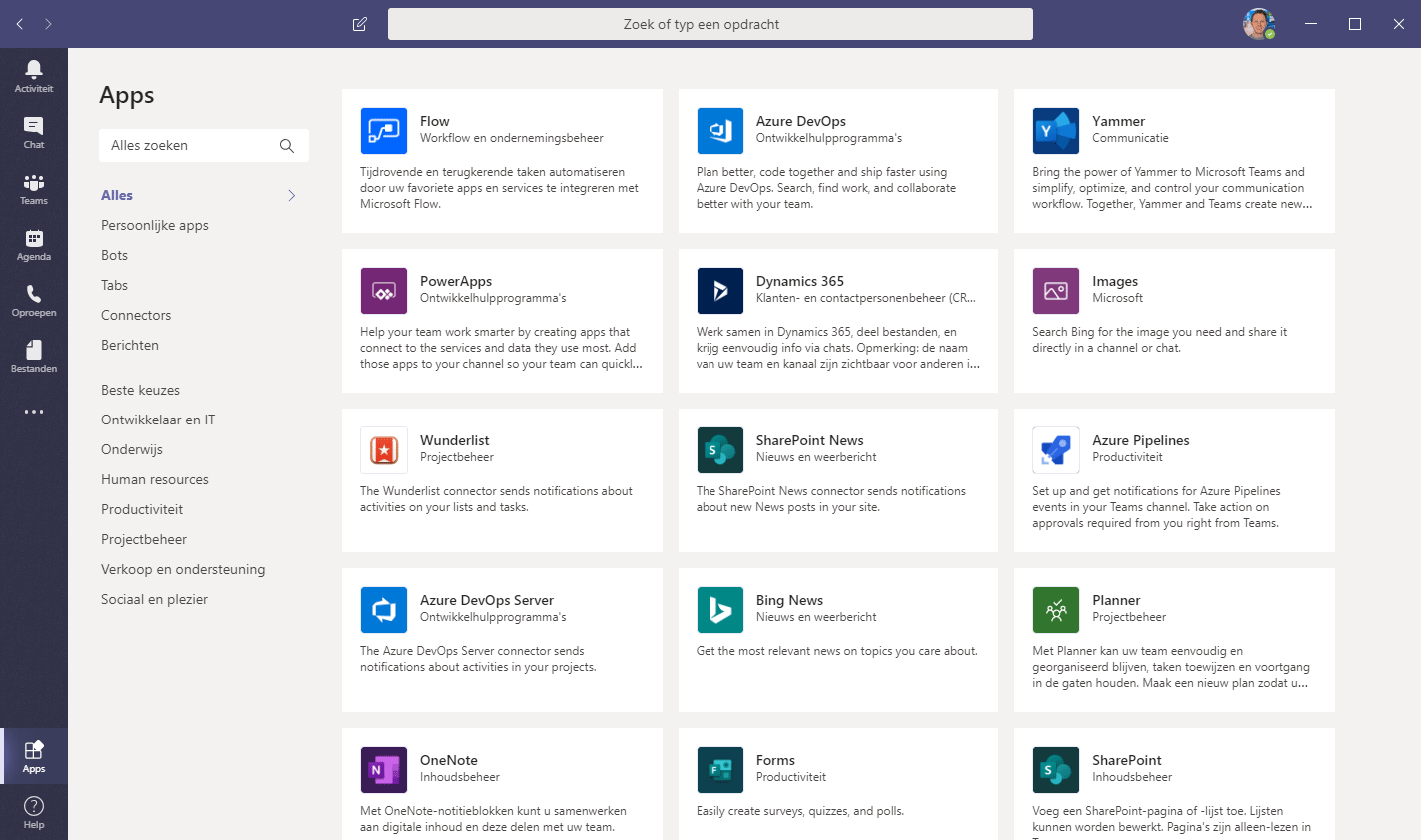This screenshot has width=1421, height=840.
Task: Click the new chat compose icon
Action: 360,24
